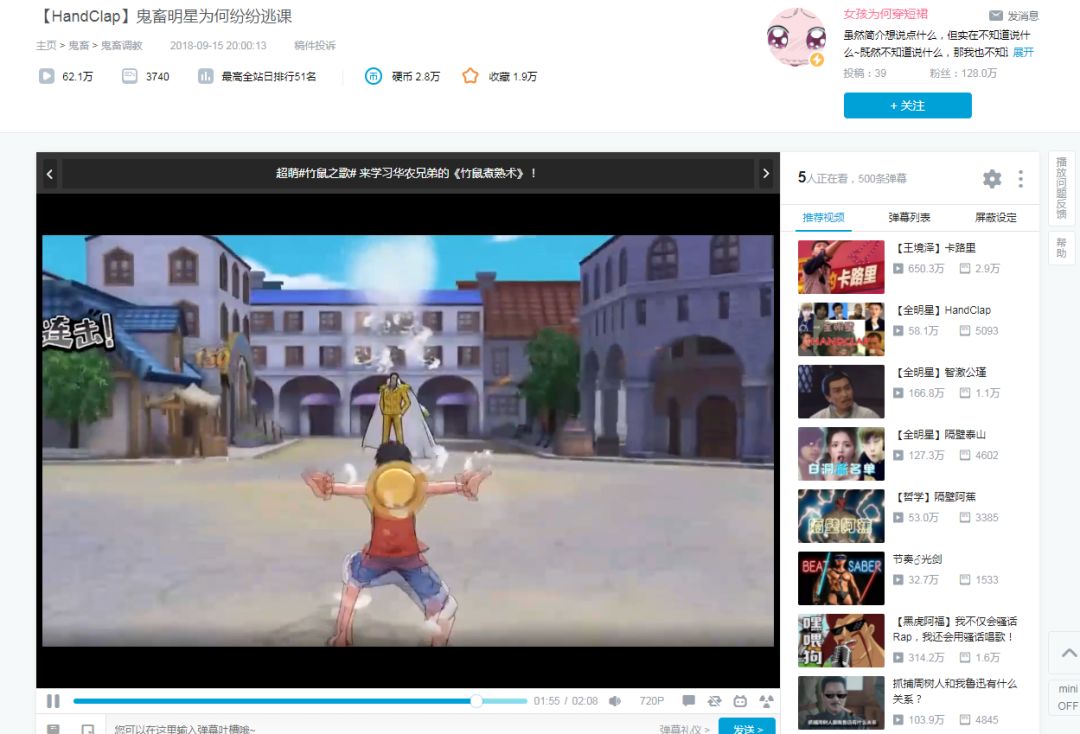The width and height of the screenshot is (1080, 734).
Task: Open player settings gear icon
Action: tap(992, 179)
